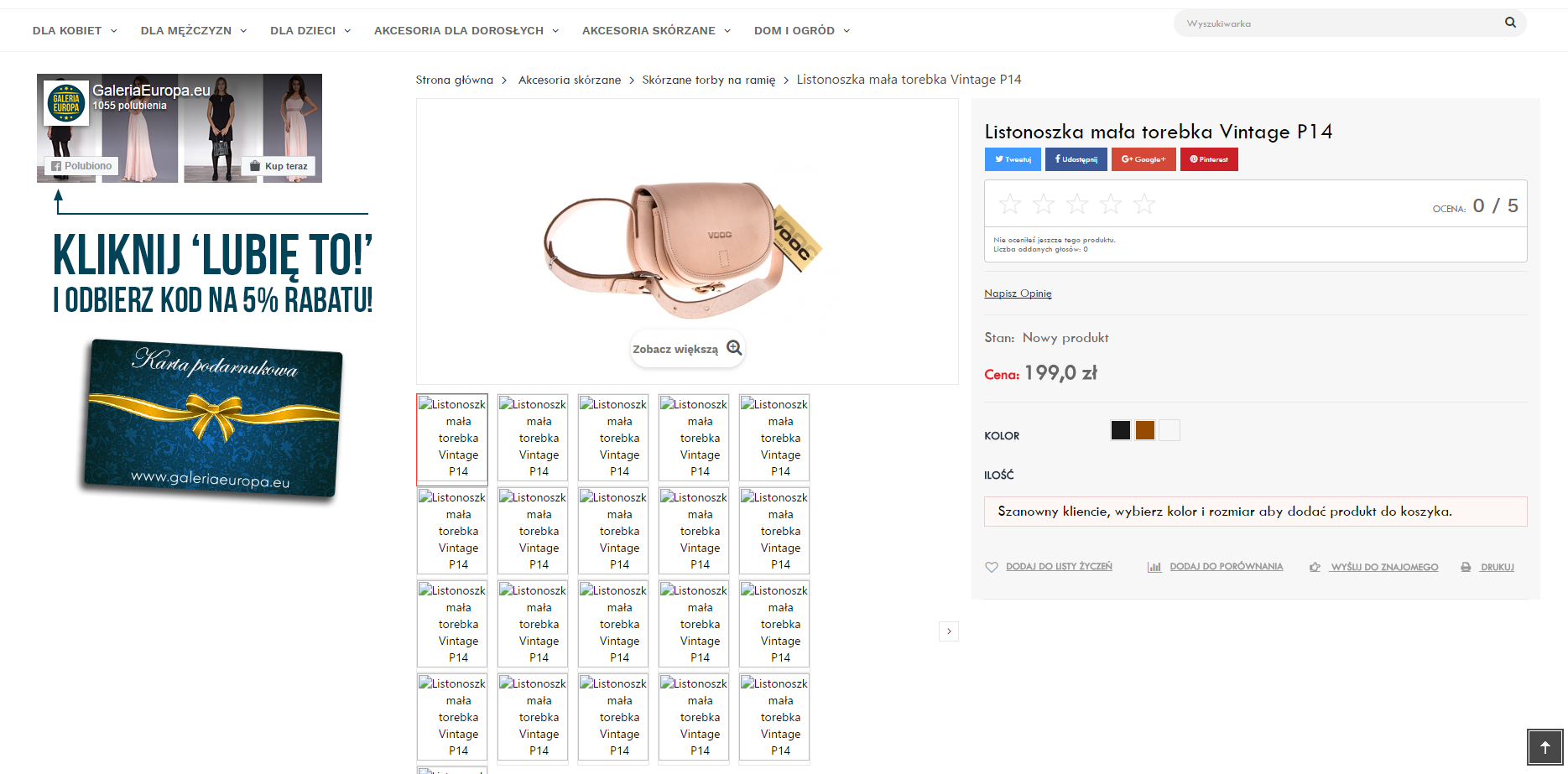Open Zobacz większą enlarged image view
Image resolution: width=1568 pixels, height=774 pixels.
click(x=687, y=349)
